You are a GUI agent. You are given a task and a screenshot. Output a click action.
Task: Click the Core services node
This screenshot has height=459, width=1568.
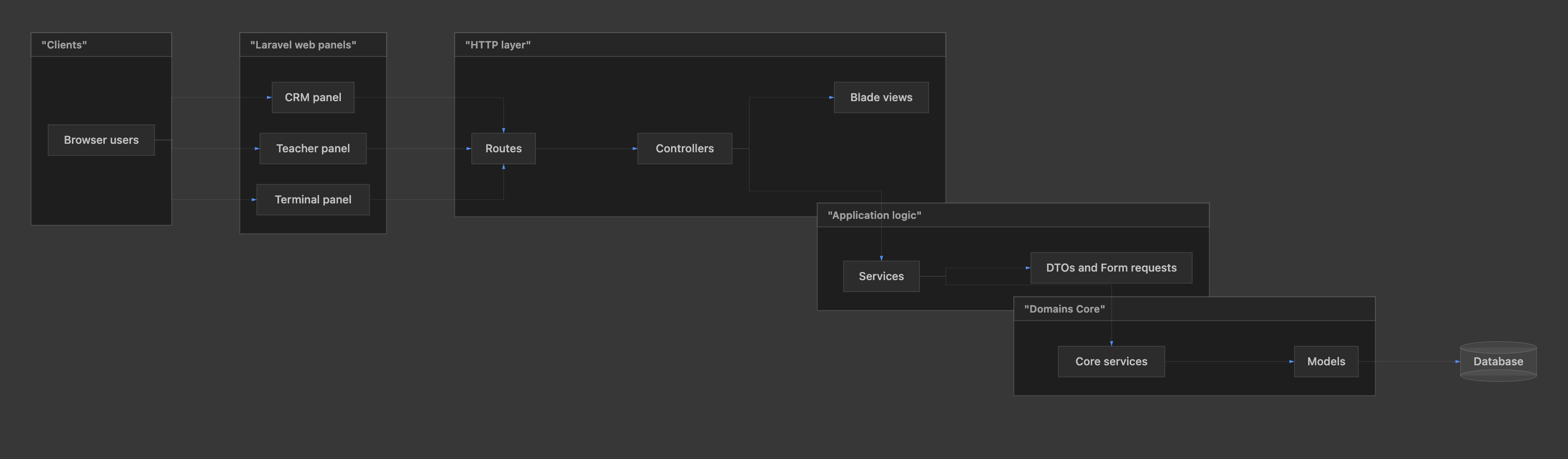click(1111, 362)
